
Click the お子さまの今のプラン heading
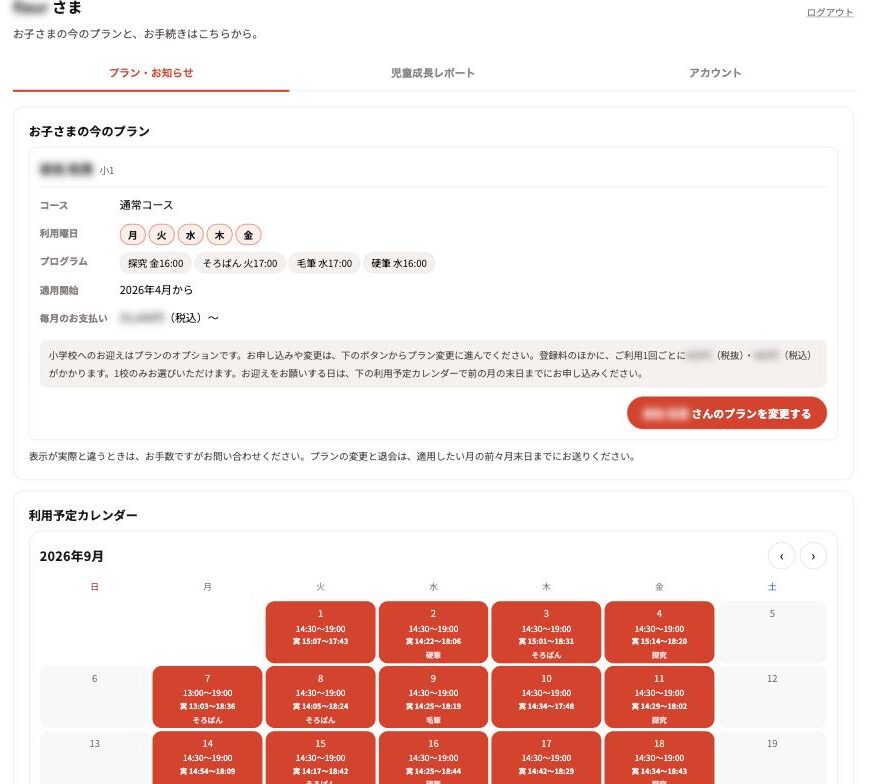89,131
